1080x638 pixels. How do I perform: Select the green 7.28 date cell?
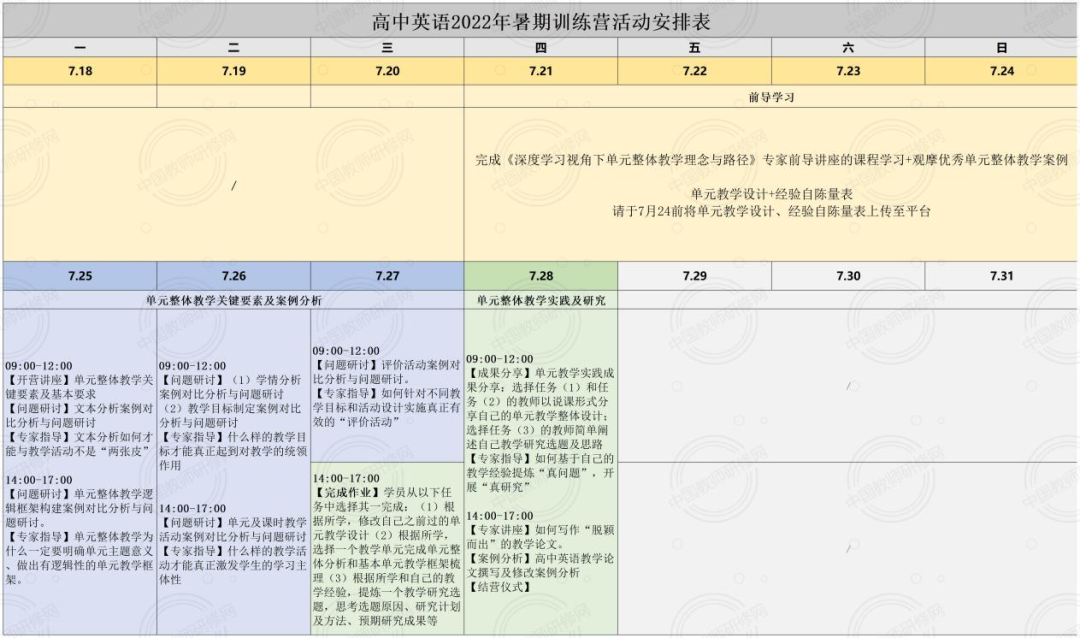[x=540, y=276]
